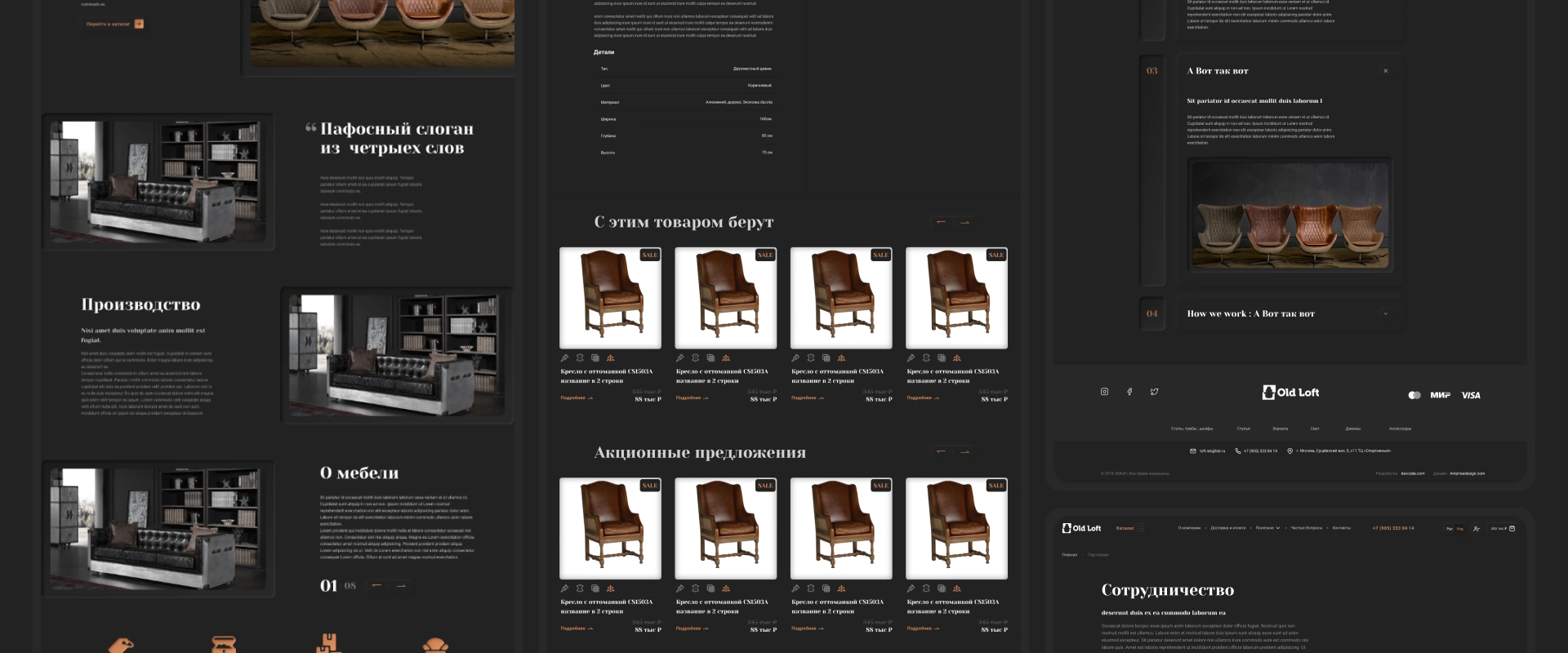
Task: Open the Каталог menu item
Action: [1125, 528]
